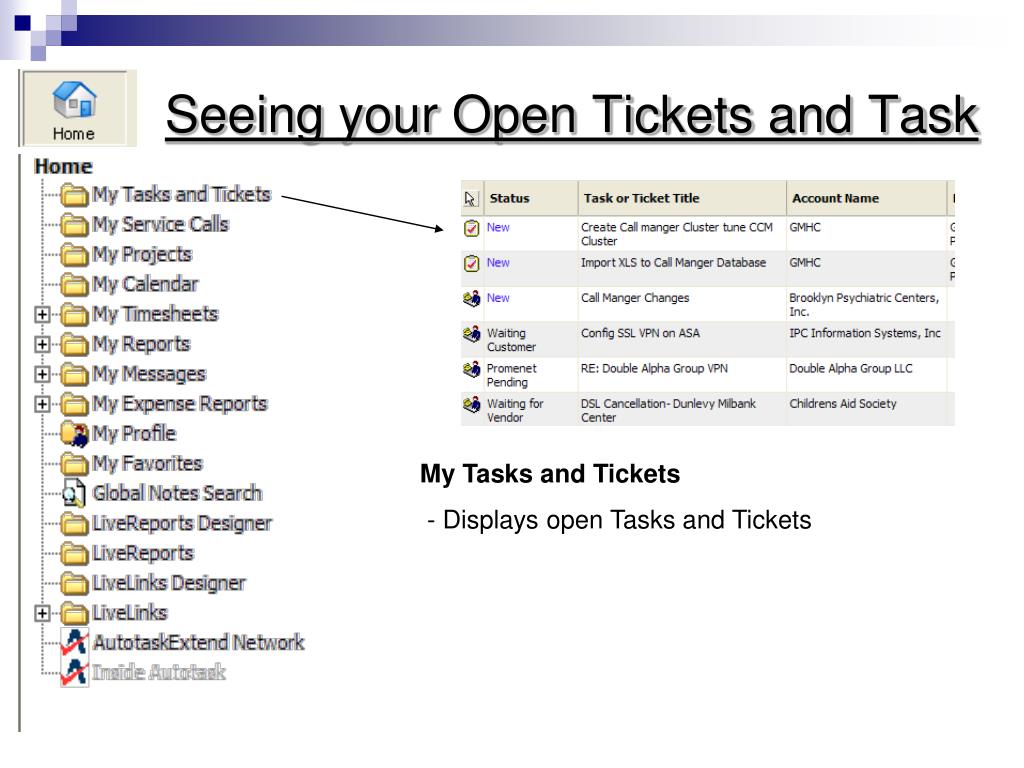
Task: Select My Service Calls tree label
Action: [x=160, y=225]
